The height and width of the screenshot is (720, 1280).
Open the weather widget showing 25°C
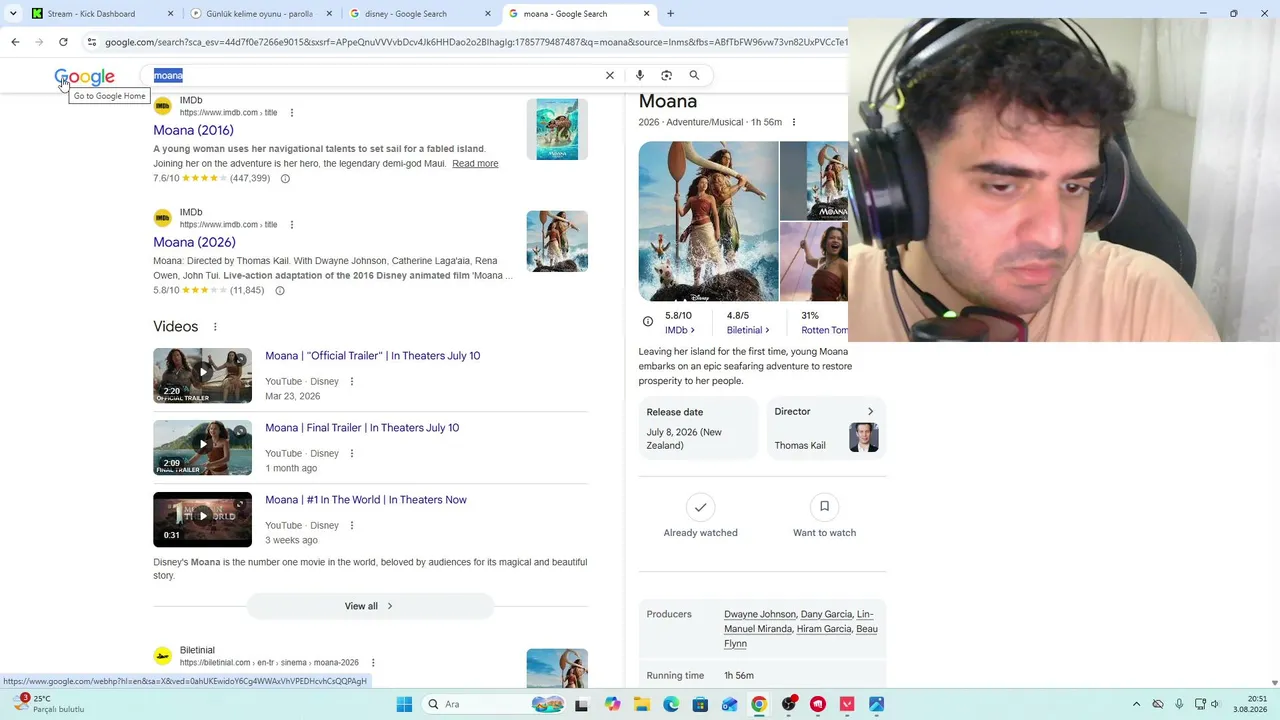[47, 704]
